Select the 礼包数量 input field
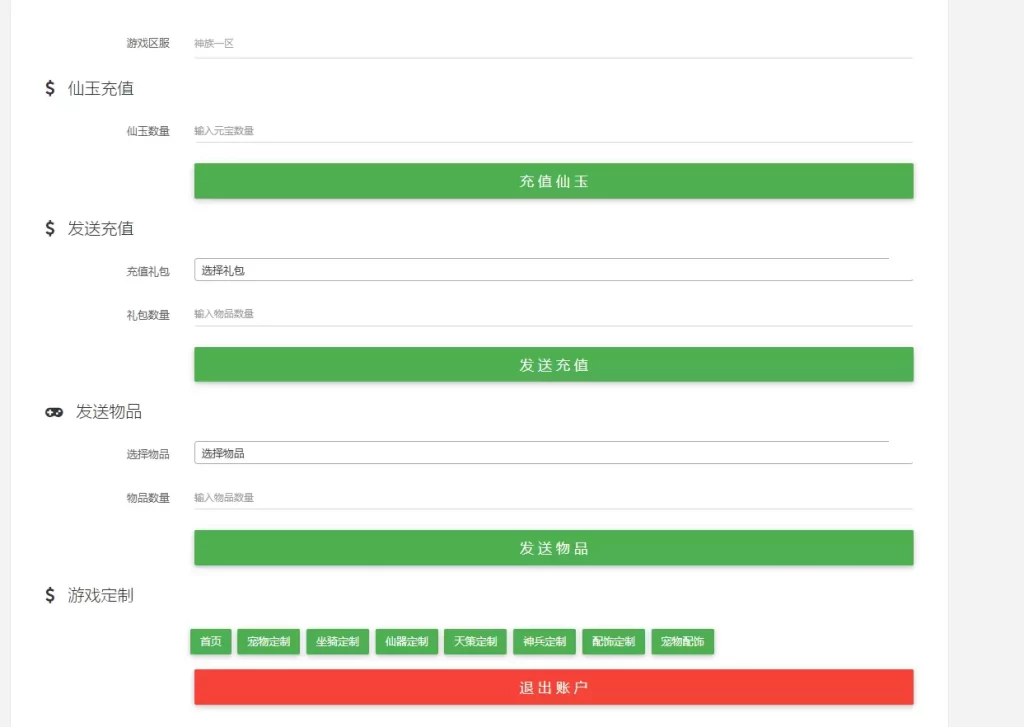 [553, 314]
